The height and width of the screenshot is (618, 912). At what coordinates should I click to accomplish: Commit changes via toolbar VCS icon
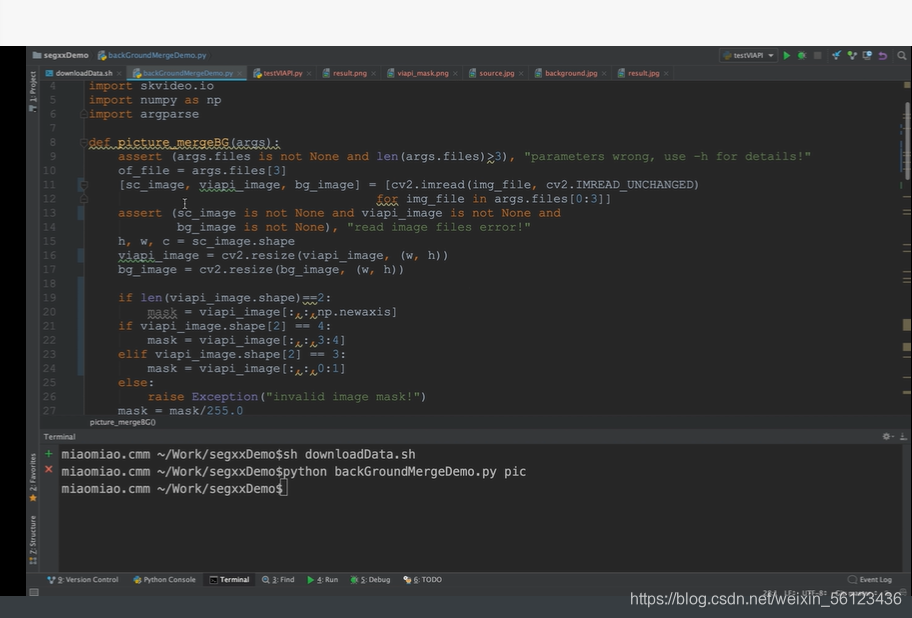click(852, 56)
